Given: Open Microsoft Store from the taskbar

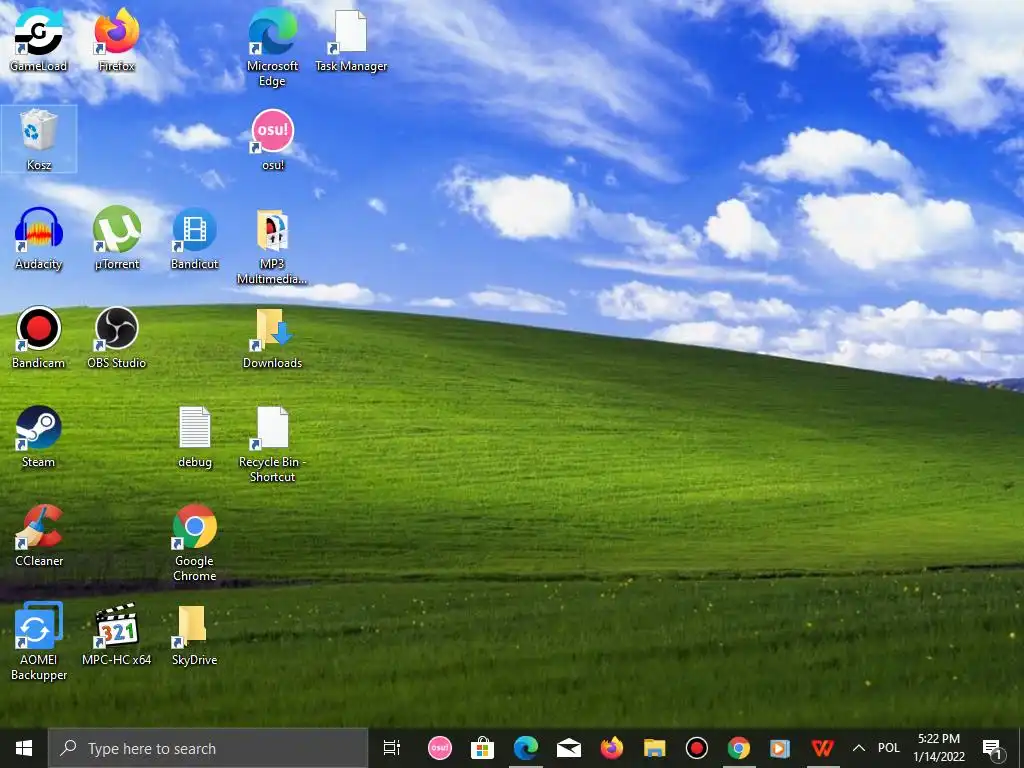Looking at the screenshot, I should point(483,748).
